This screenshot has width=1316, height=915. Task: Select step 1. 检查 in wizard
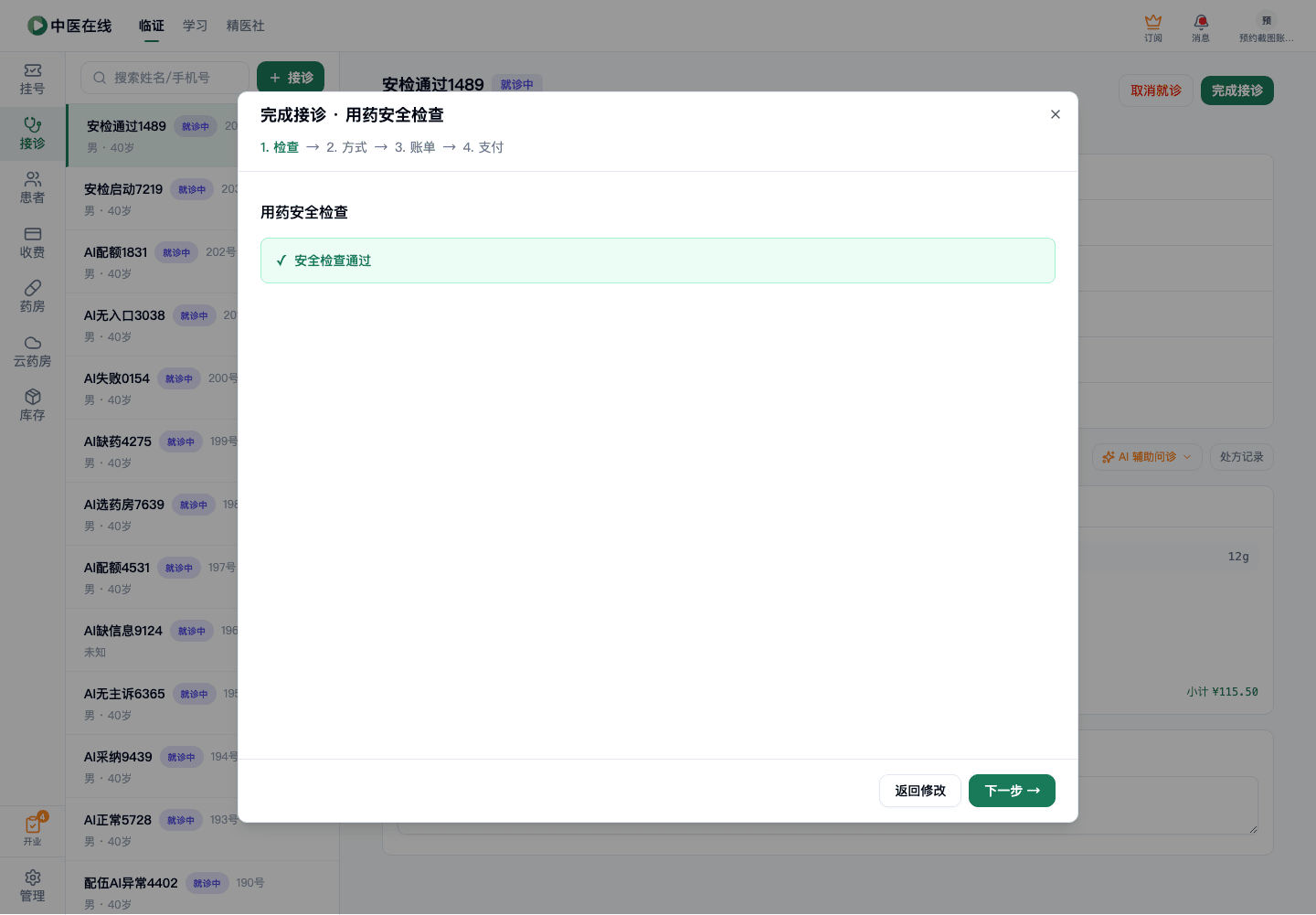click(x=280, y=147)
